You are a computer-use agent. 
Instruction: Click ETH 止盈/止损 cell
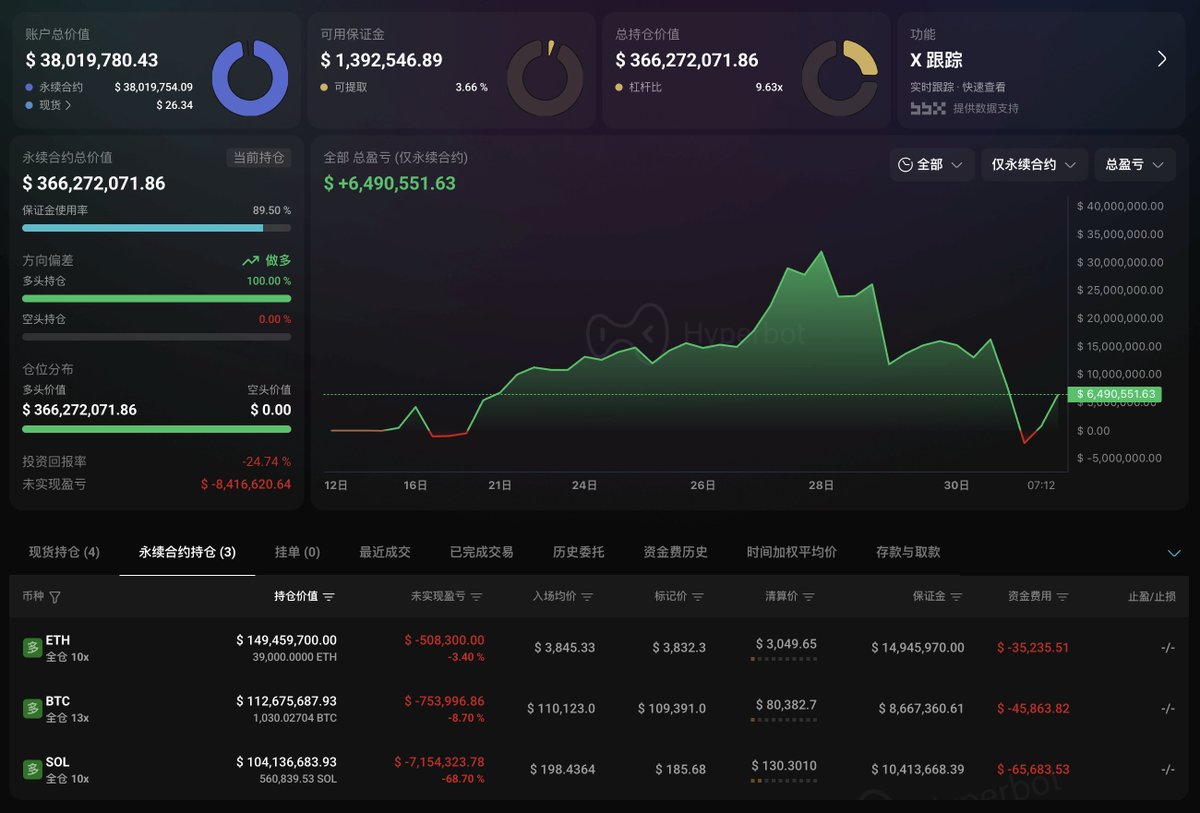(1167, 647)
